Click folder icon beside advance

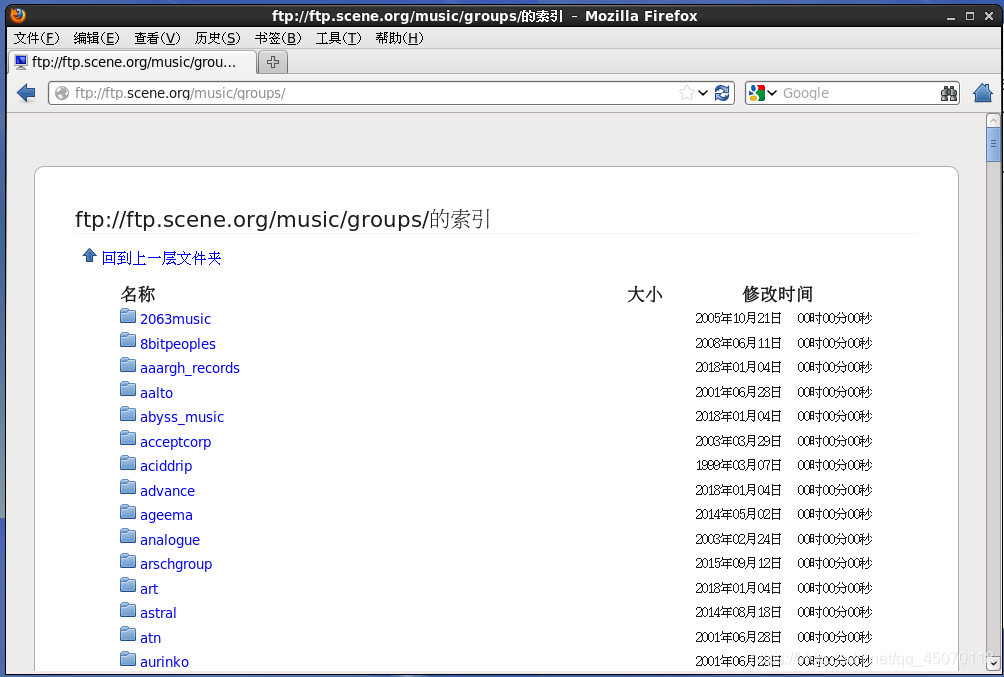tap(128, 487)
